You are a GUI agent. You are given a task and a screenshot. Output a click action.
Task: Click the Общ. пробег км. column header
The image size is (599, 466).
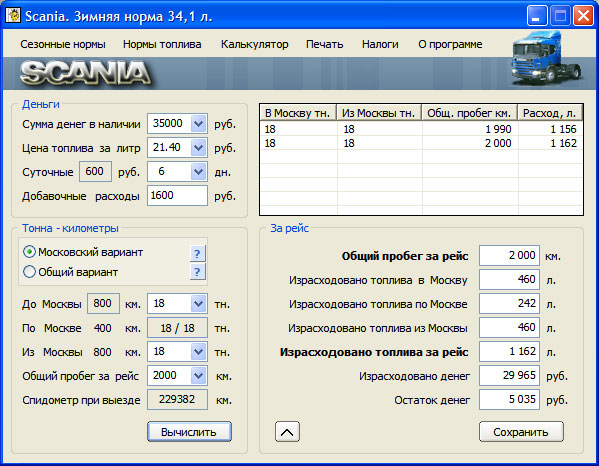point(469,113)
